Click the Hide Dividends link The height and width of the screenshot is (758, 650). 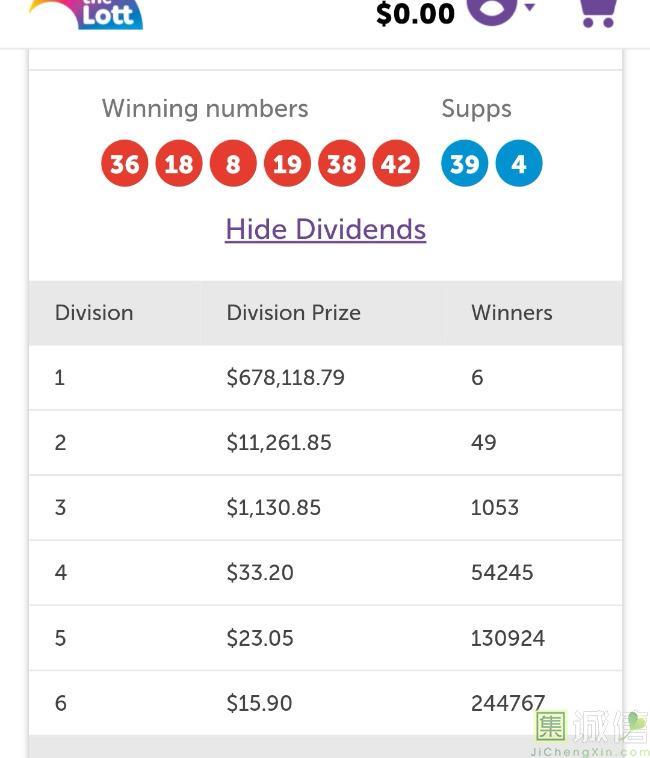[325, 229]
